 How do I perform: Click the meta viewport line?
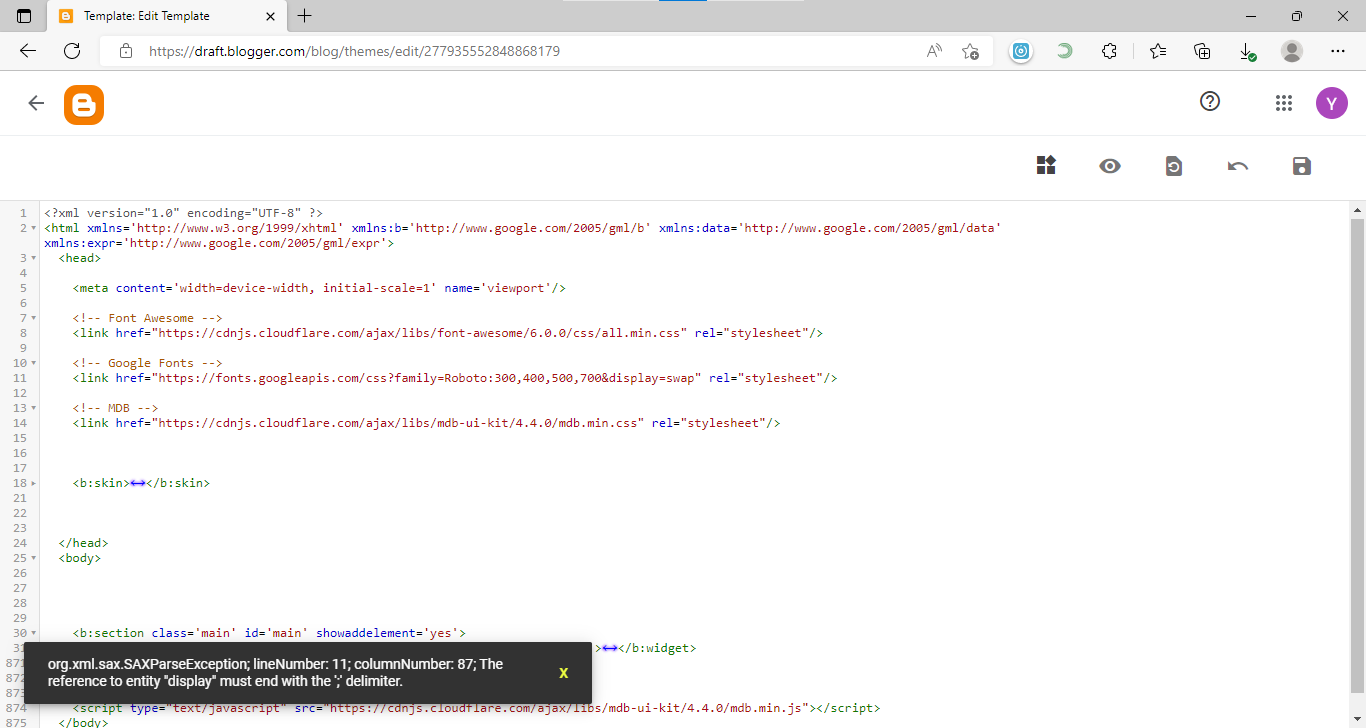320,288
